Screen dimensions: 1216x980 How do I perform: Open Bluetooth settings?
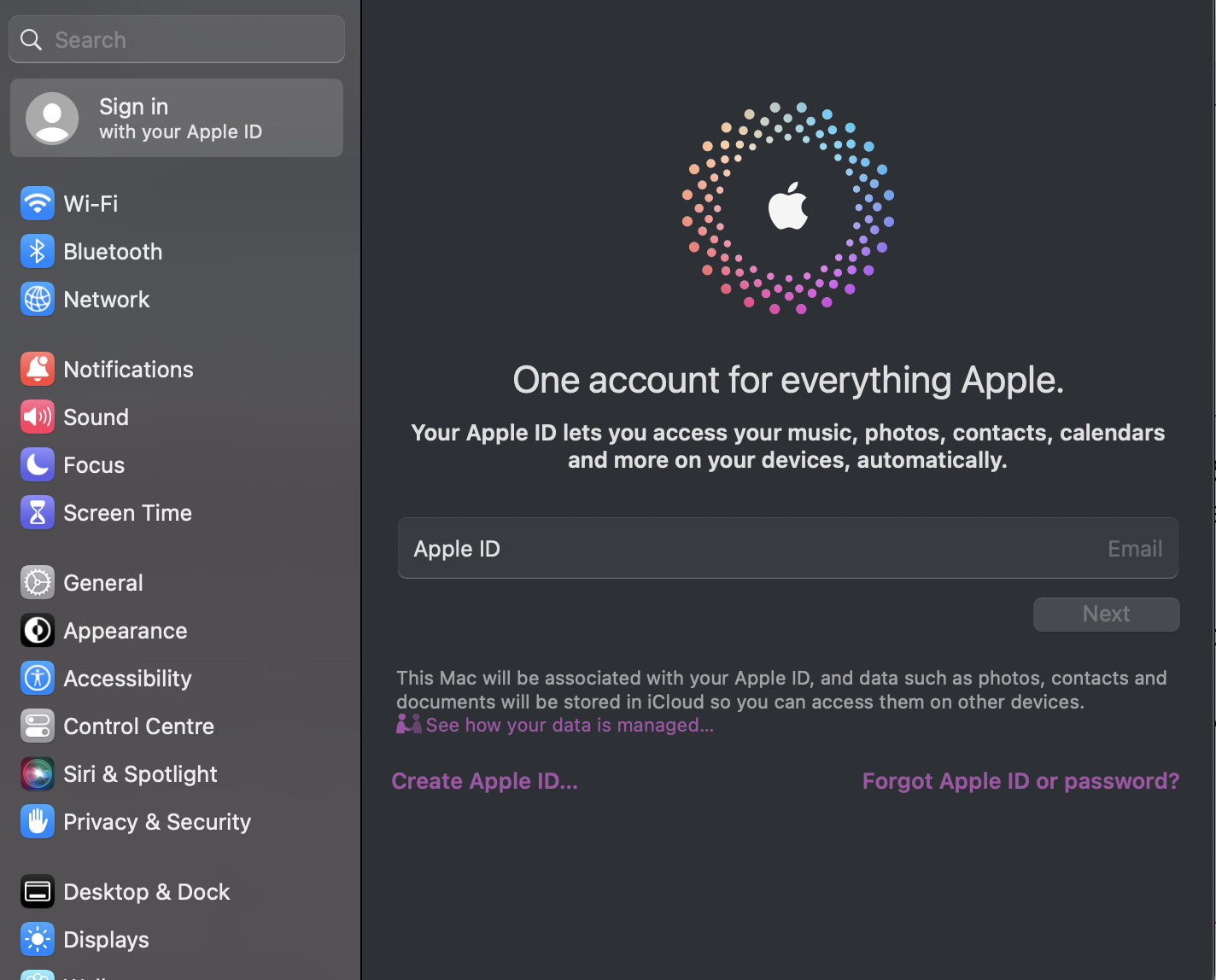click(177, 251)
